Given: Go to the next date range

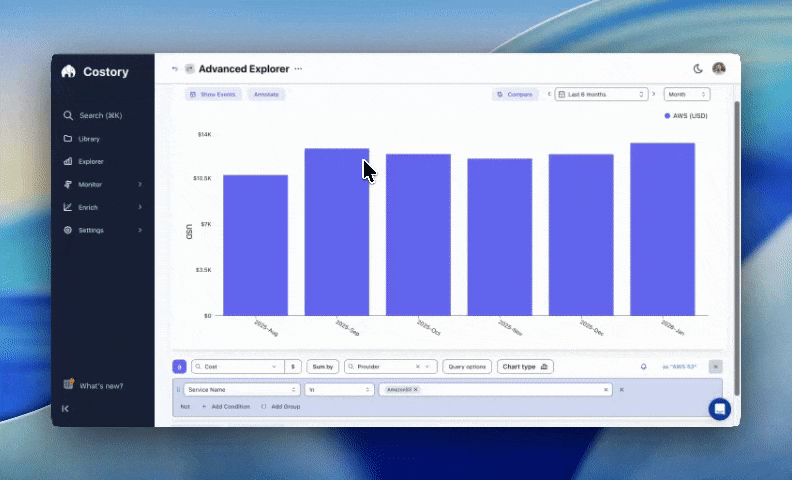Looking at the screenshot, I should [x=654, y=94].
